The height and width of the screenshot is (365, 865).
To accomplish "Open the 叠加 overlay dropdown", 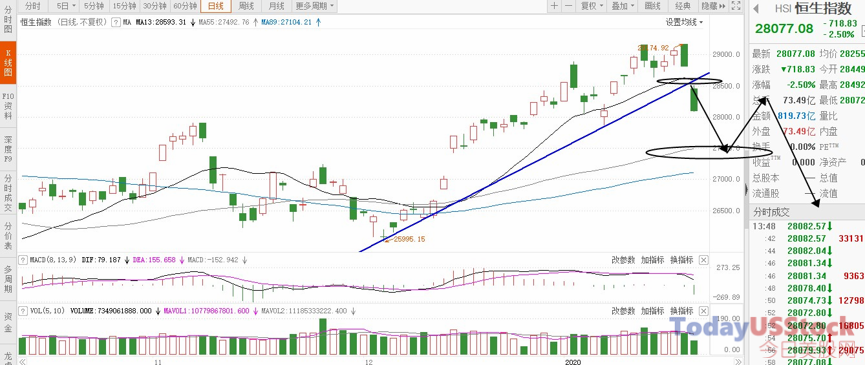I will 623,6.
